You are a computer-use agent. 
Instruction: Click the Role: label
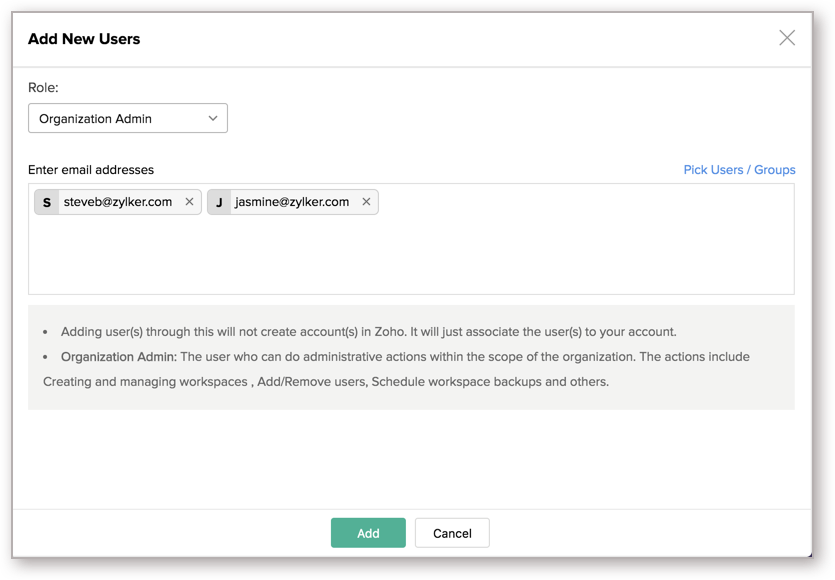point(43,87)
